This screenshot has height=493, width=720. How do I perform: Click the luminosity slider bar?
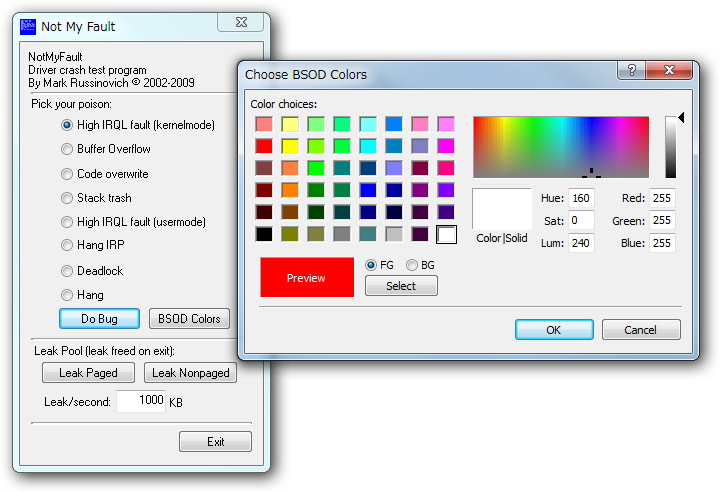(670, 147)
